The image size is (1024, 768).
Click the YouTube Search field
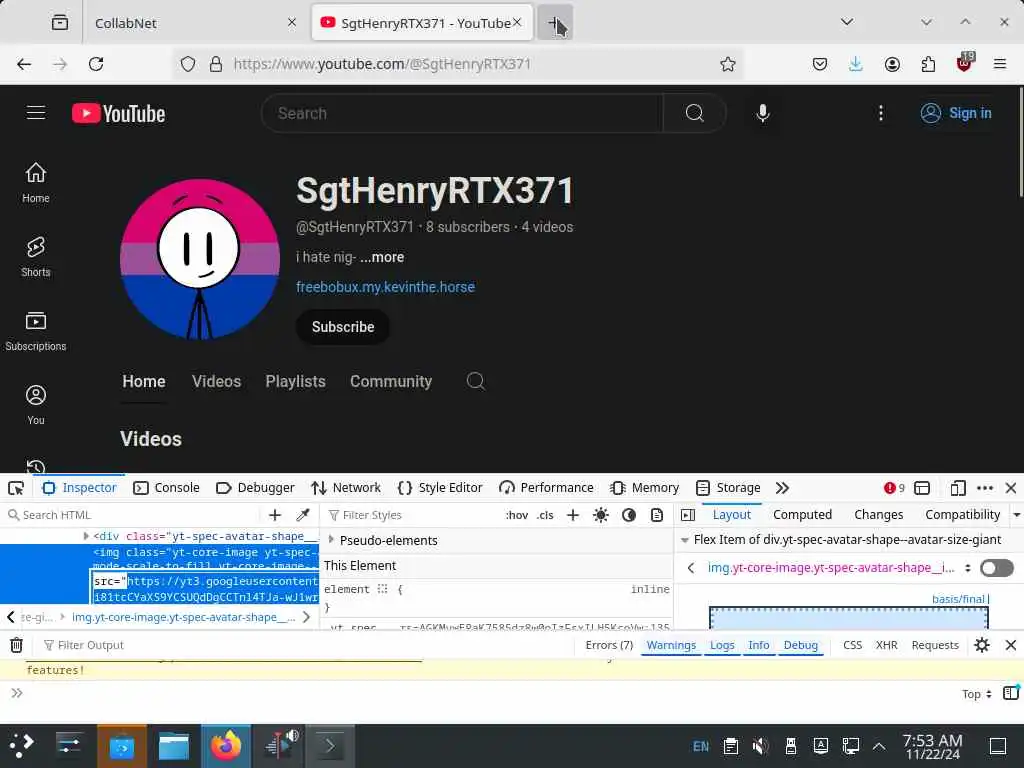(462, 114)
